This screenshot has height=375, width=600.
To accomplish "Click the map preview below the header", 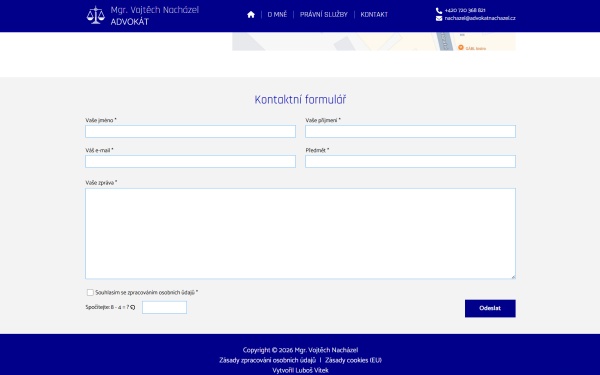I will click(x=373, y=41).
